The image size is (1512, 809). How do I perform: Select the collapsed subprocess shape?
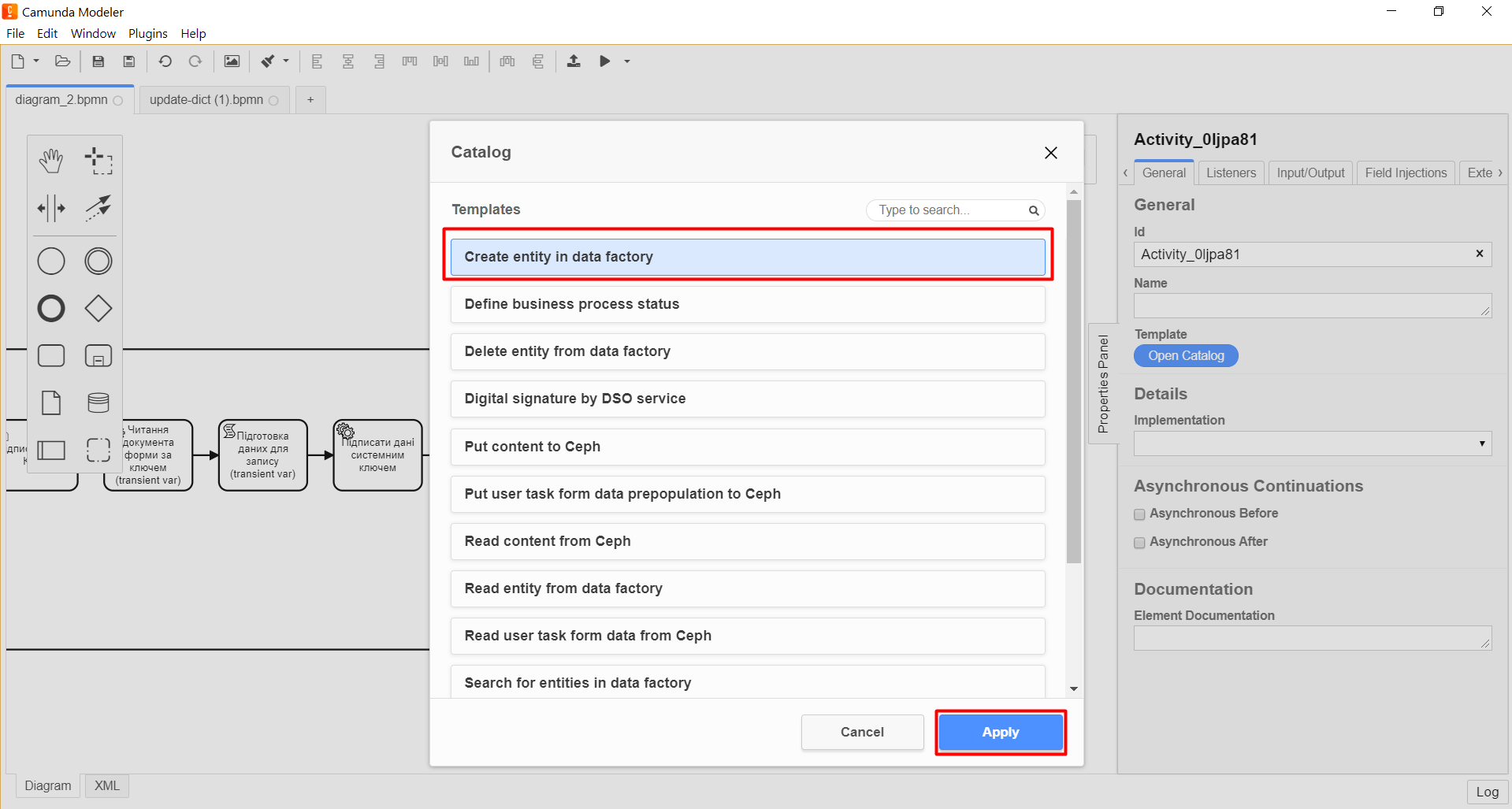click(98, 355)
